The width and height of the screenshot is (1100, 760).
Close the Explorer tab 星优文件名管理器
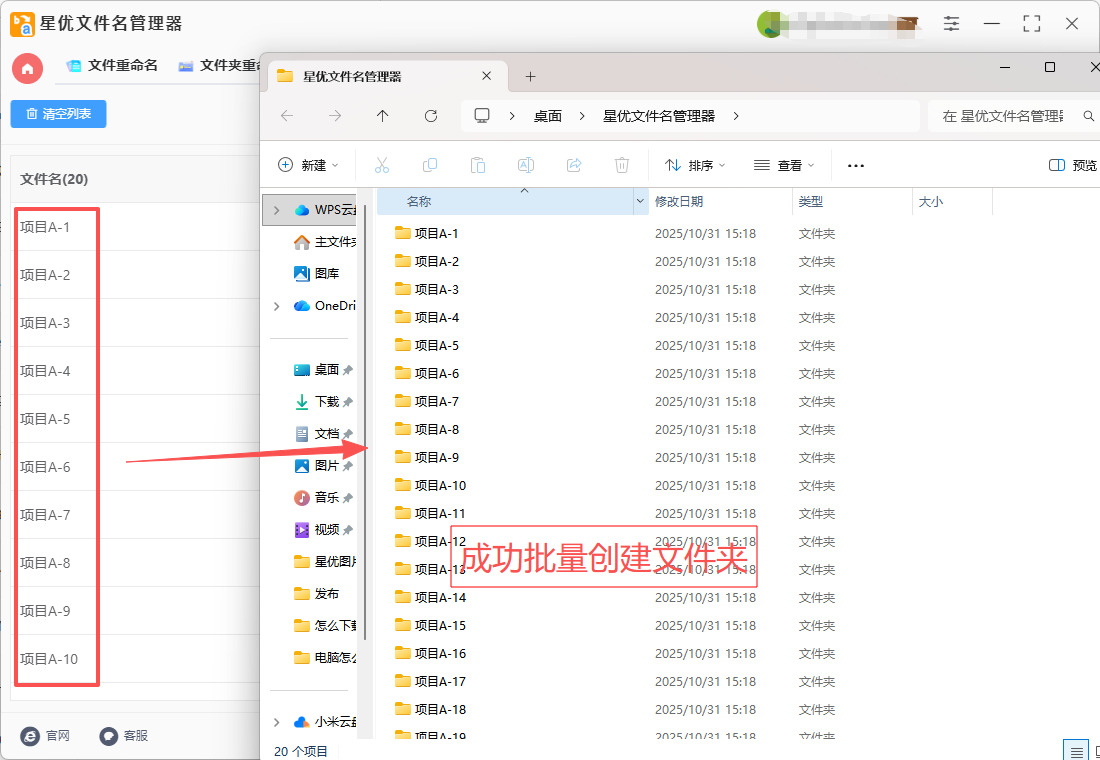point(487,76)
